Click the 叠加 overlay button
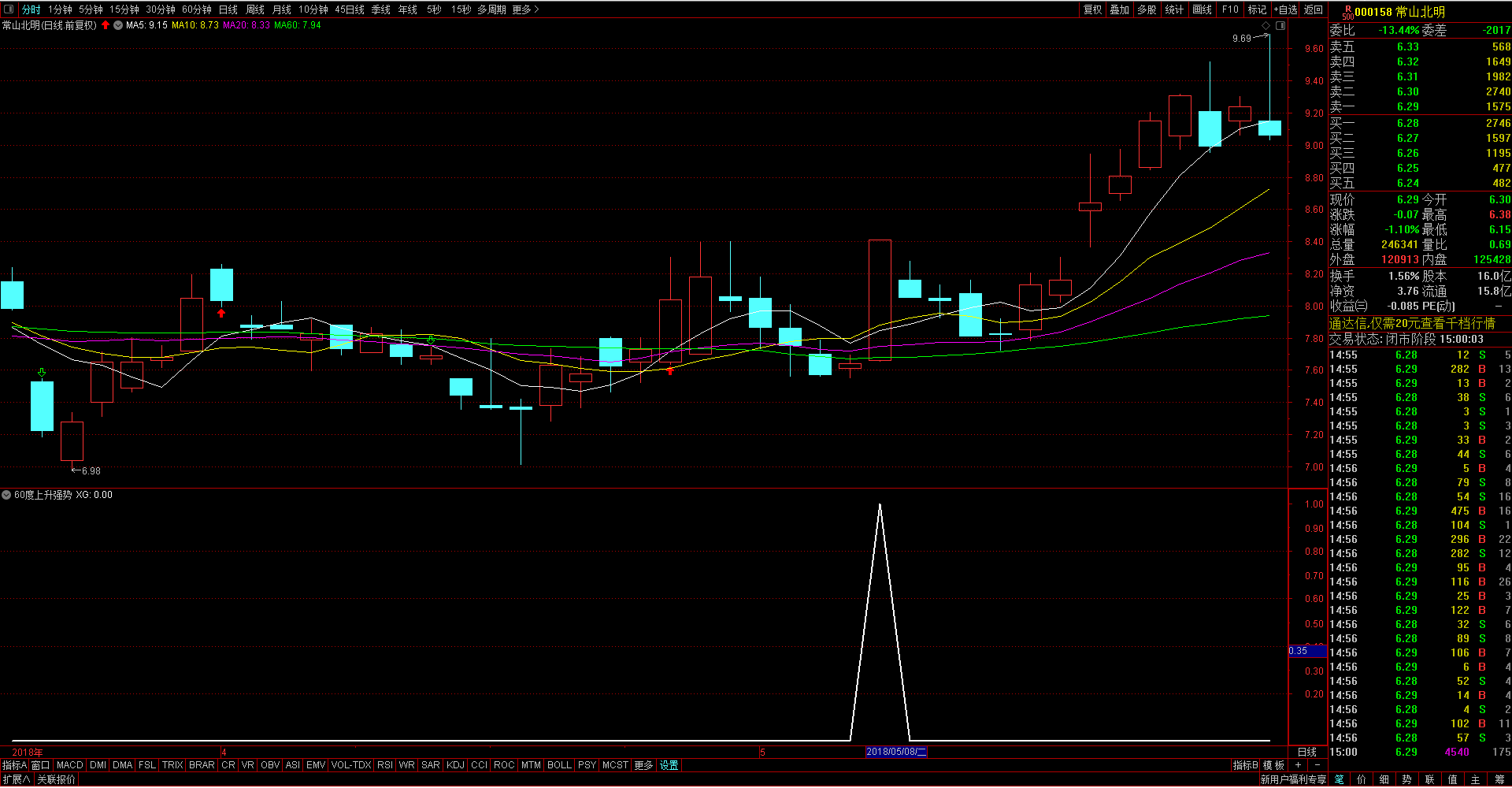The width and height of the screenshot is (1512, 788). click(1120, 9)
